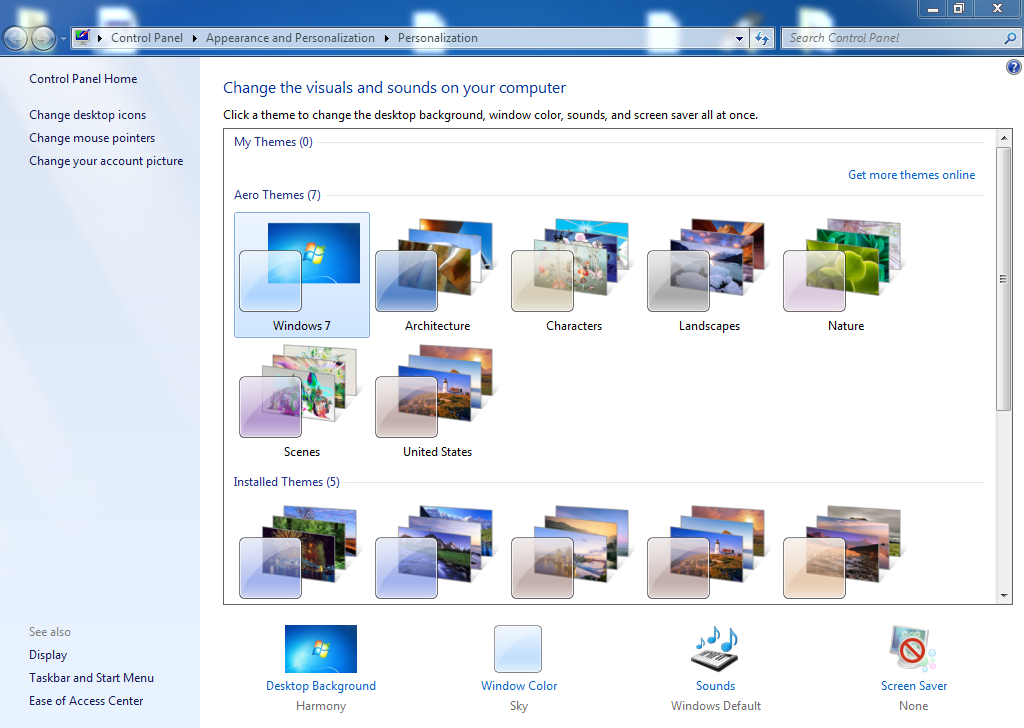
Task: Open Change mouse pointers
Action: tap(92, 138)
